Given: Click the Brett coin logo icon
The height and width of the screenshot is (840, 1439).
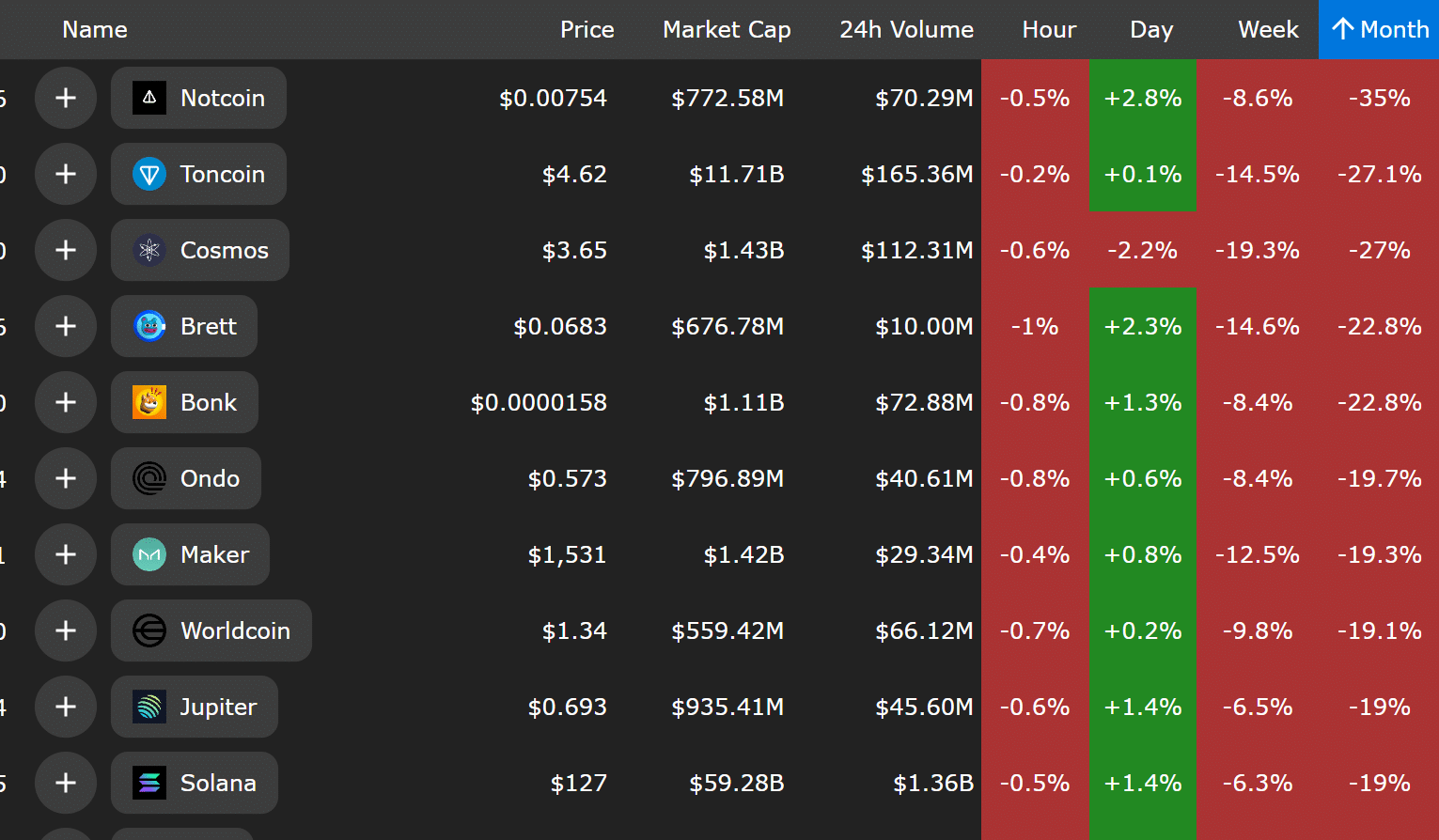Looking at the screenshot, I should (x=149, y=326).
